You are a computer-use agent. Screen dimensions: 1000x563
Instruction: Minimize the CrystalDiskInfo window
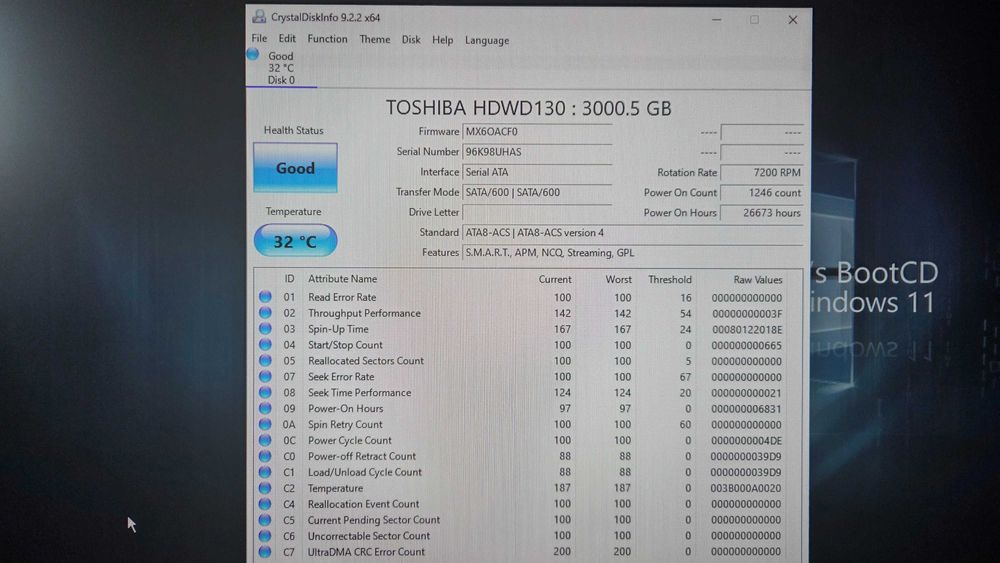click(x=717, y=20)
